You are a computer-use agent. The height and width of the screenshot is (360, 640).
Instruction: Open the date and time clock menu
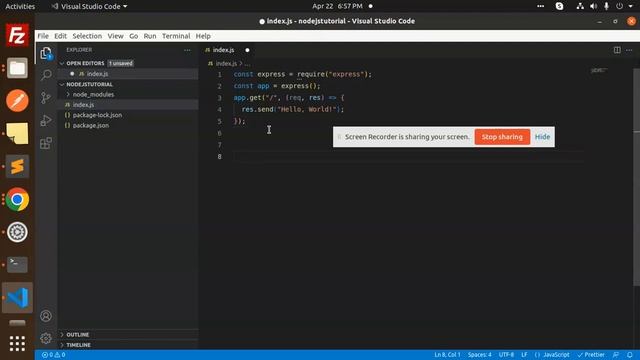[x=337, y=6]
